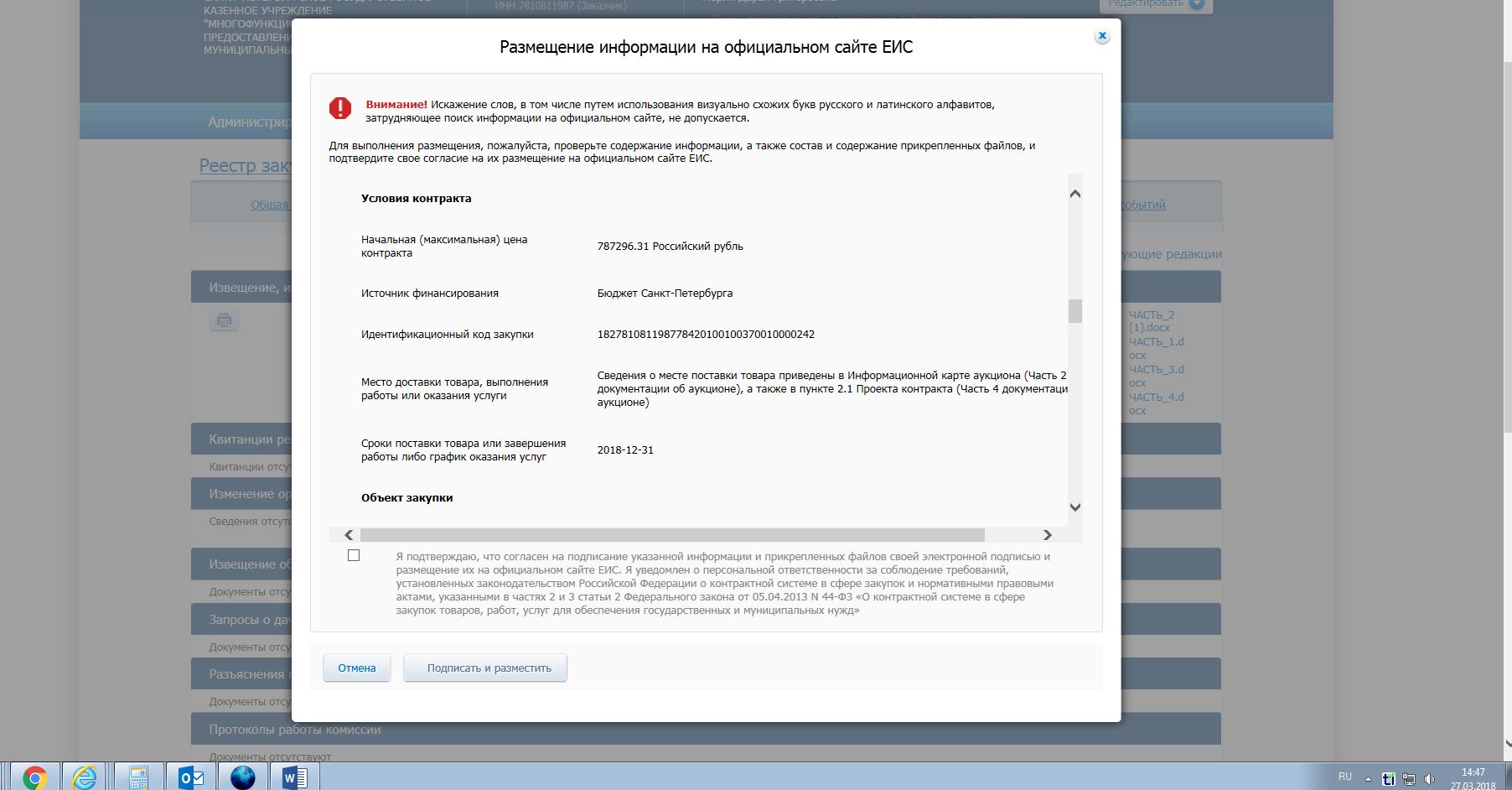
Task: Open Microsoft Word from taskbar
Action: click(294, 777)
